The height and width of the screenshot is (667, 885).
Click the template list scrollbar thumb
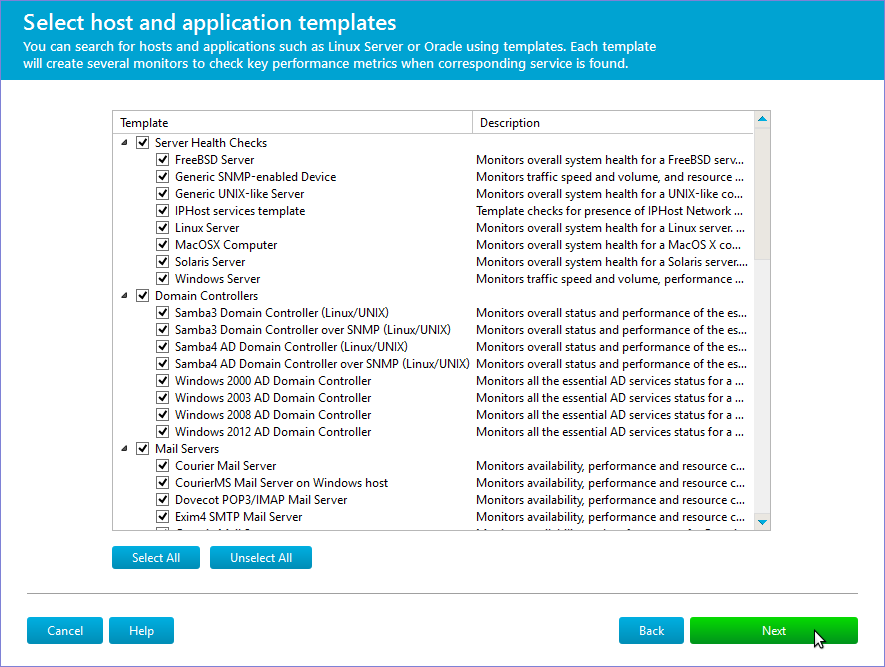(x=763, y=194)
